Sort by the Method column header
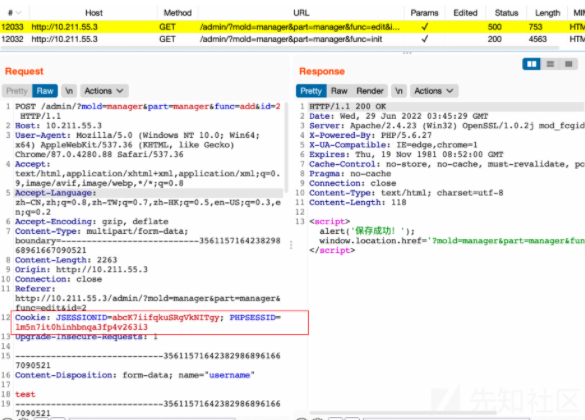Screen dimensions: 585x420 pyautogui.click(x=178, y=13)
